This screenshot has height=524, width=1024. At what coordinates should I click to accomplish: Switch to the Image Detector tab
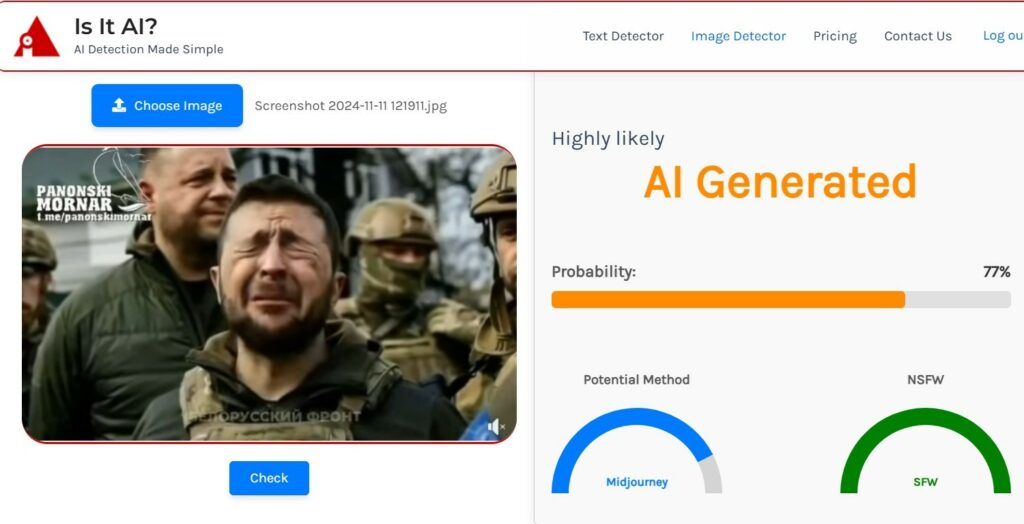click(739, 37)
